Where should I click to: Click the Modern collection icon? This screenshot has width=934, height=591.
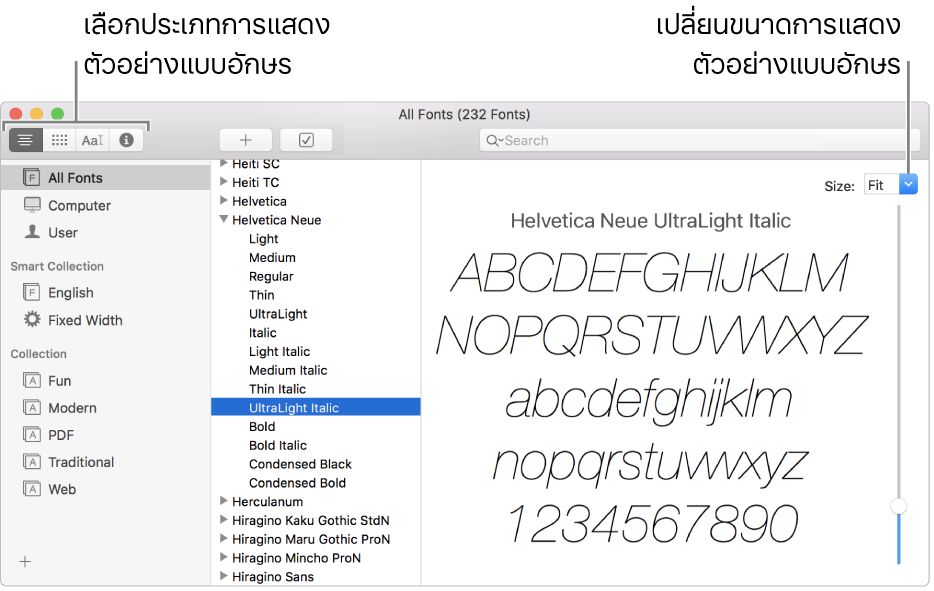[x=32, y=408]
